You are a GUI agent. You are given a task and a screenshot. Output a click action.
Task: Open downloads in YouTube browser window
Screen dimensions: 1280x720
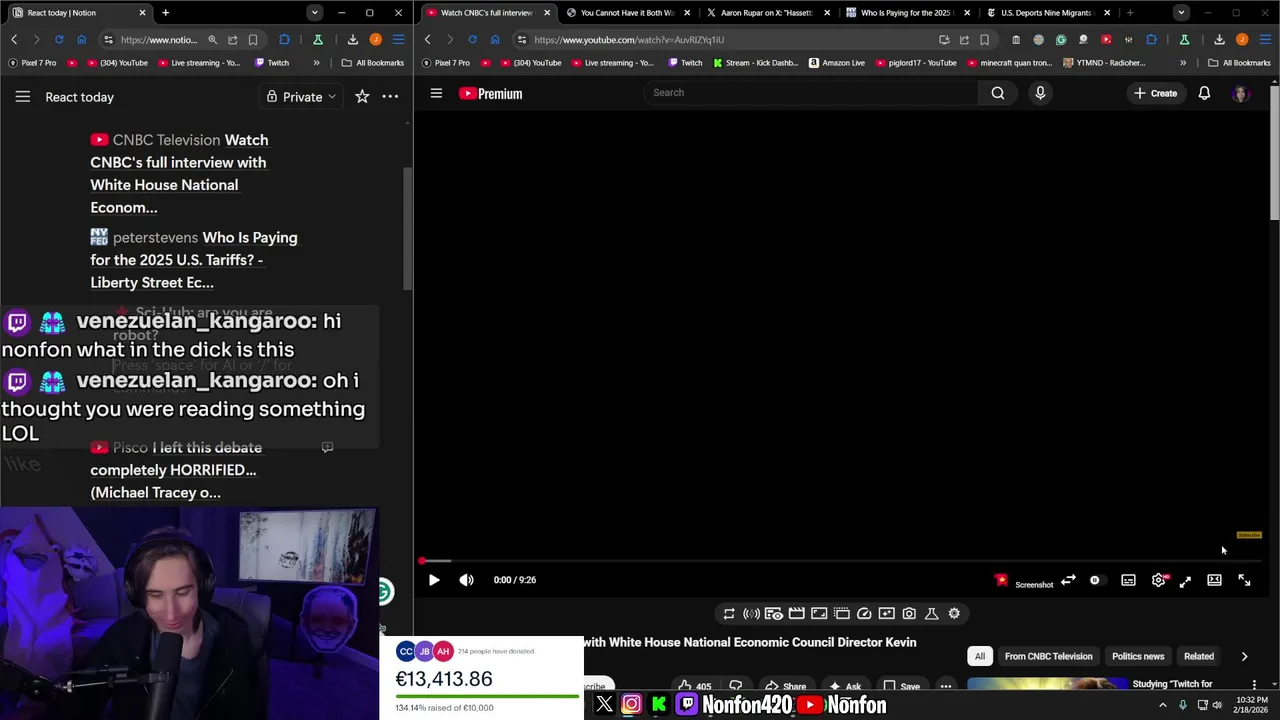tap(1219, 40)
